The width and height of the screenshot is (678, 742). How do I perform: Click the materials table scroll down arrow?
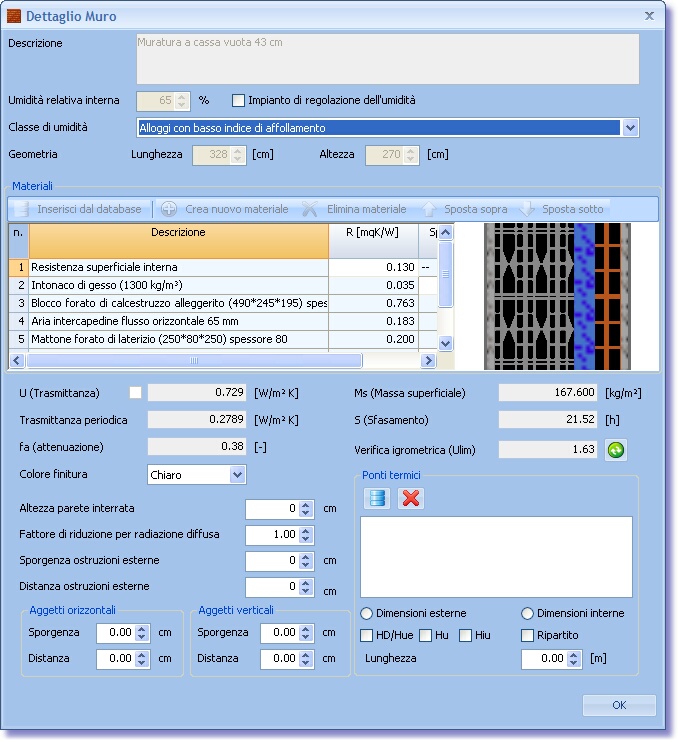pos(445,344)
